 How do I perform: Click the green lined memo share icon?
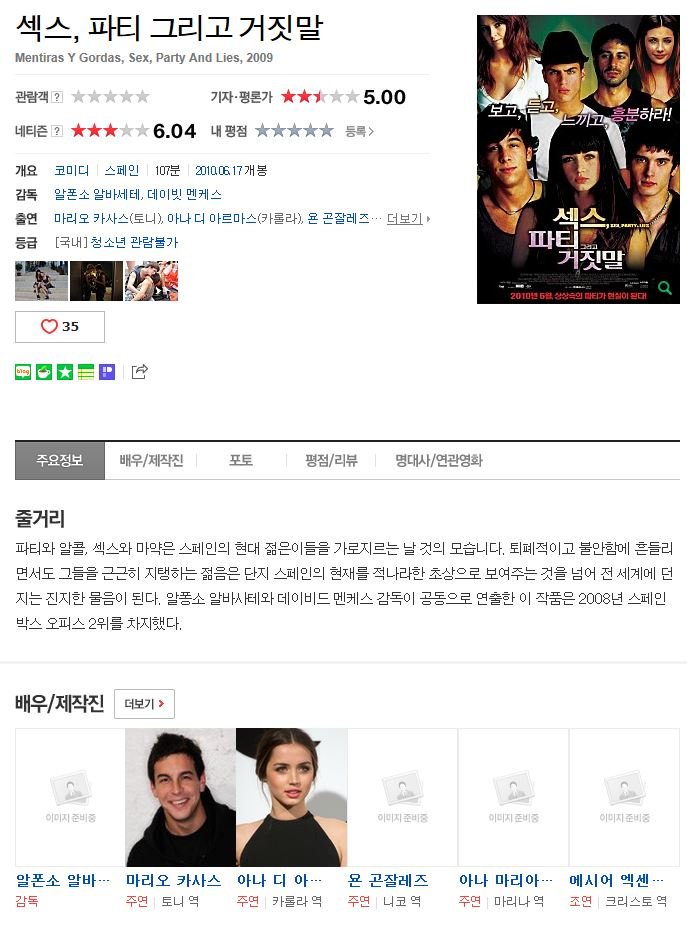coord(86,372)
